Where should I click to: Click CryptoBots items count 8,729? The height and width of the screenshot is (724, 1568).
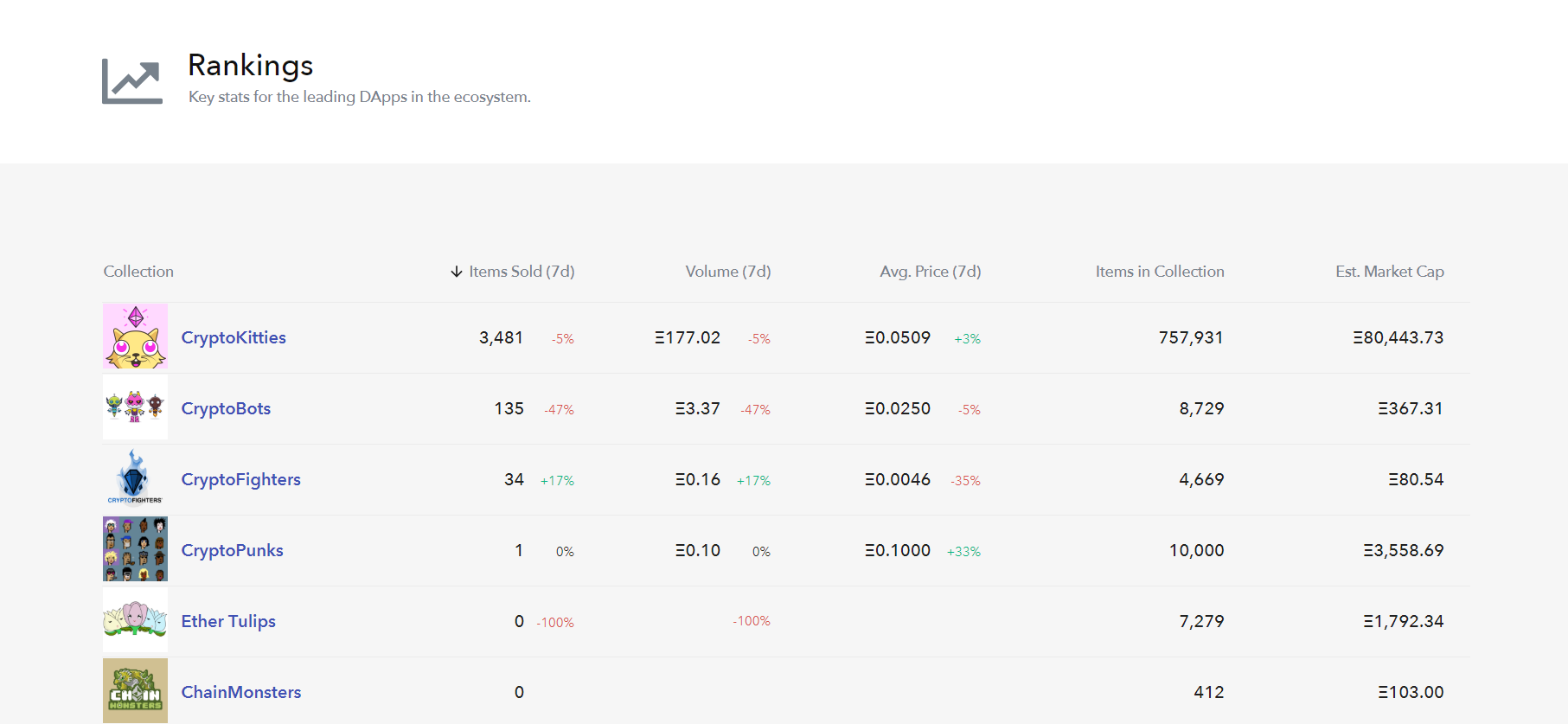(1201, 408)
